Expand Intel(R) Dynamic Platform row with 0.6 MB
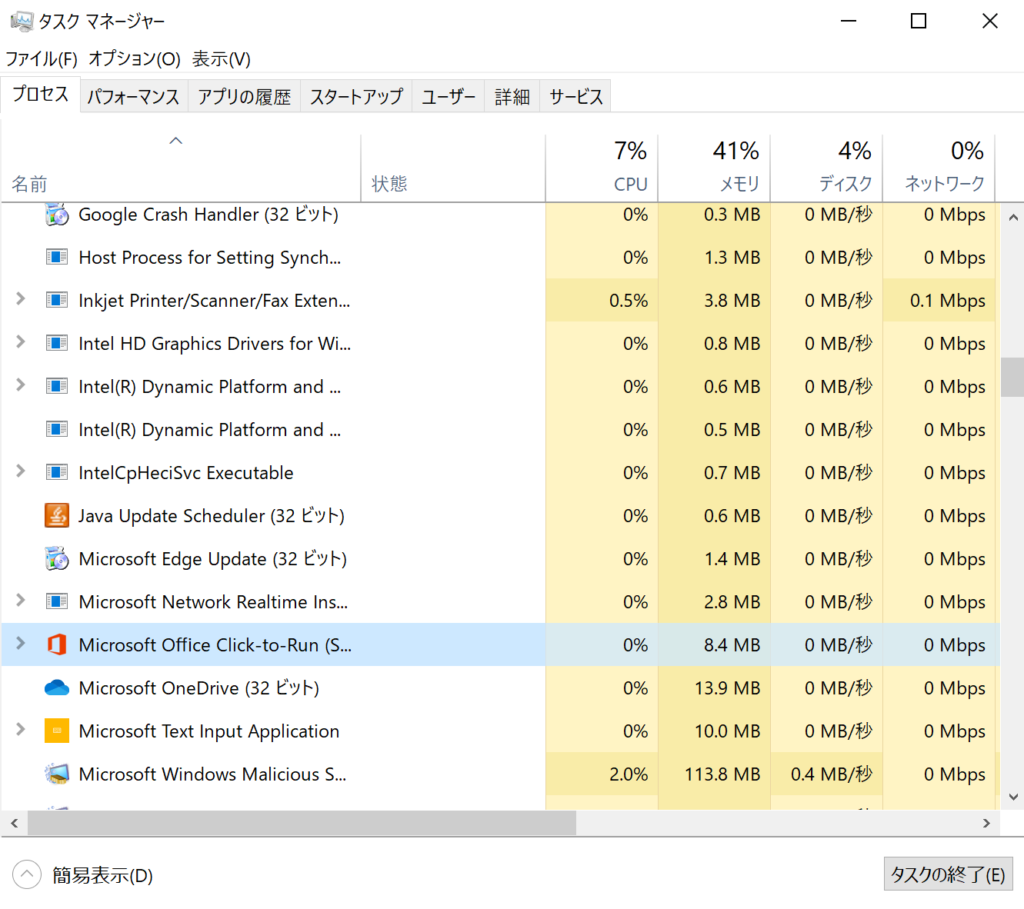The height and width of the screenshot is (909, 1024). 21,385
